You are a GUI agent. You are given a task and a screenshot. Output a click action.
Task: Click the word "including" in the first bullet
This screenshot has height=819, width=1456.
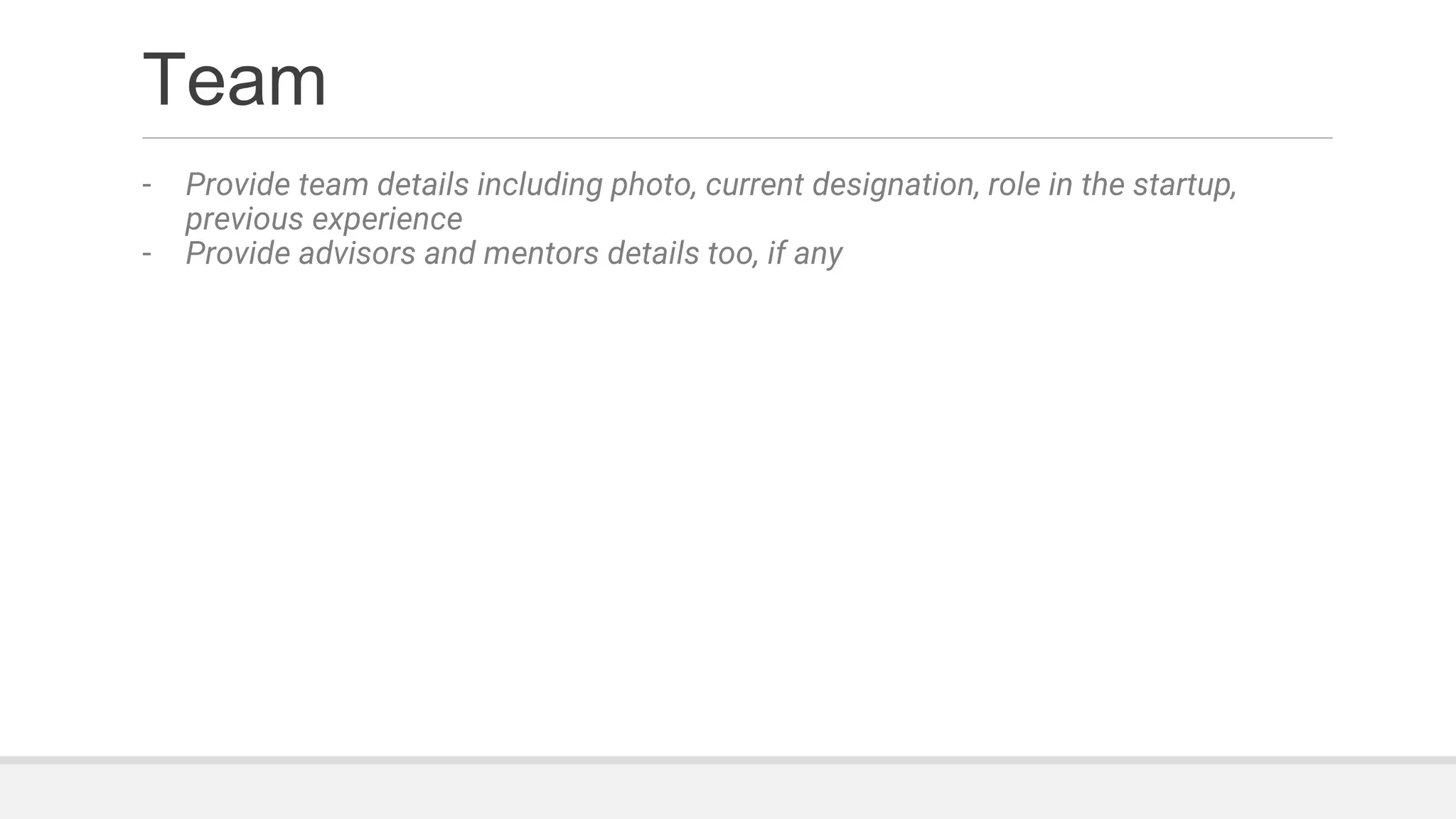pos(540,185)
